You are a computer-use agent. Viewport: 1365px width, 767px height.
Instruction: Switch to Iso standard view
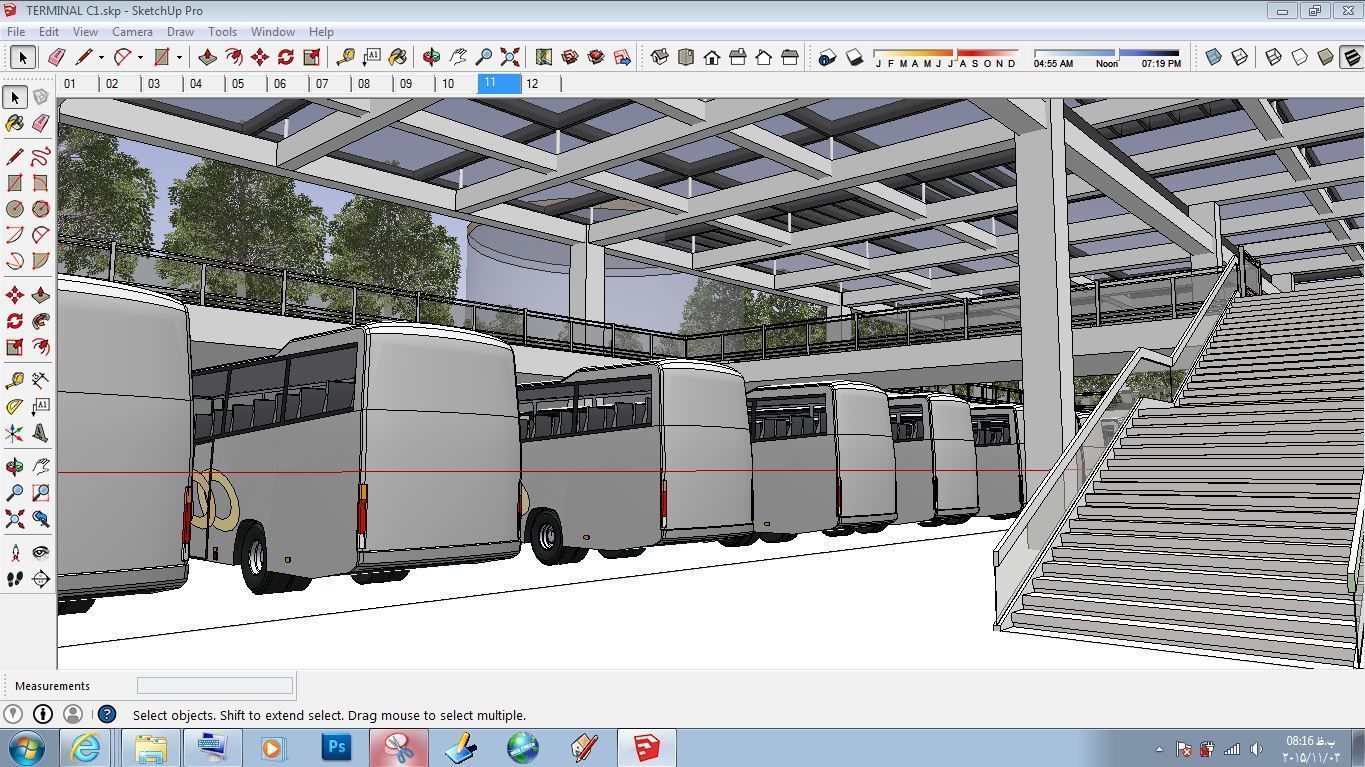point(660,57)
